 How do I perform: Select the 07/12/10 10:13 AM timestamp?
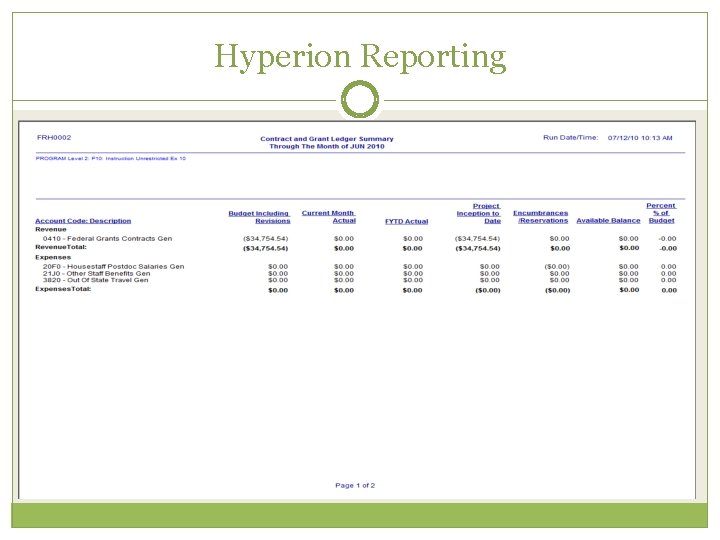640,138
